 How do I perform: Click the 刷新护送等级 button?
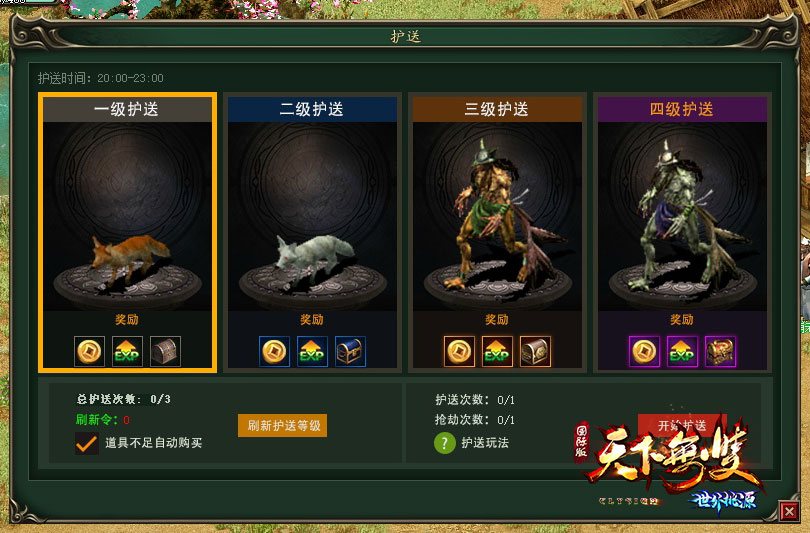[283, 426]
